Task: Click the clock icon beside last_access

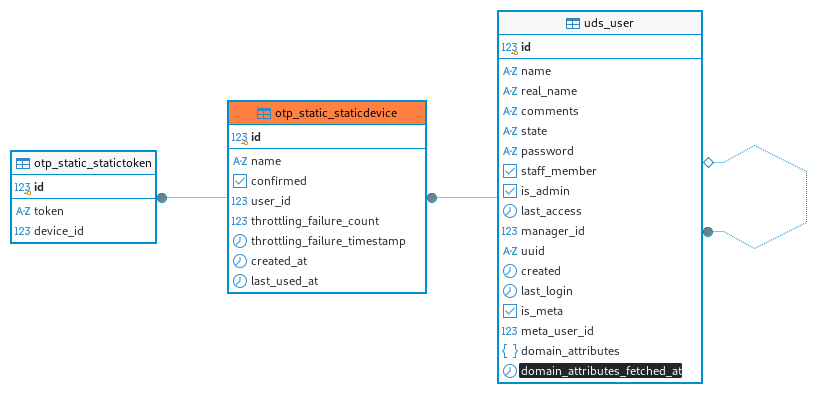Action: click(510, 211)
